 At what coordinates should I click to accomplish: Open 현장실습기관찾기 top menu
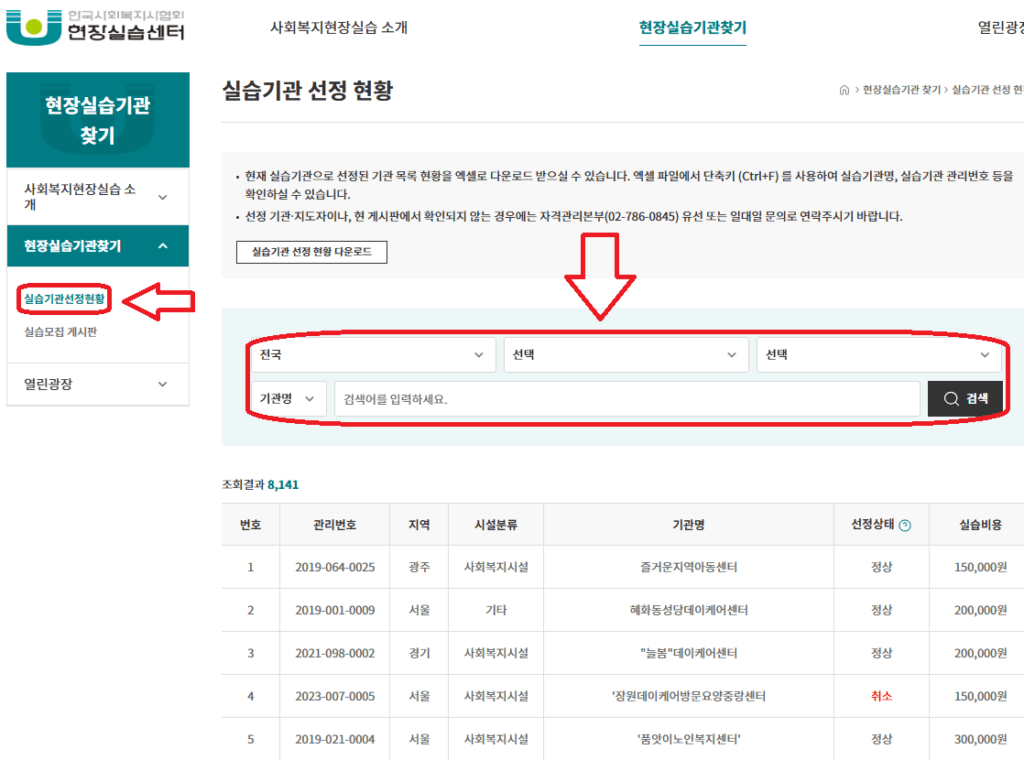click(692, 27)
